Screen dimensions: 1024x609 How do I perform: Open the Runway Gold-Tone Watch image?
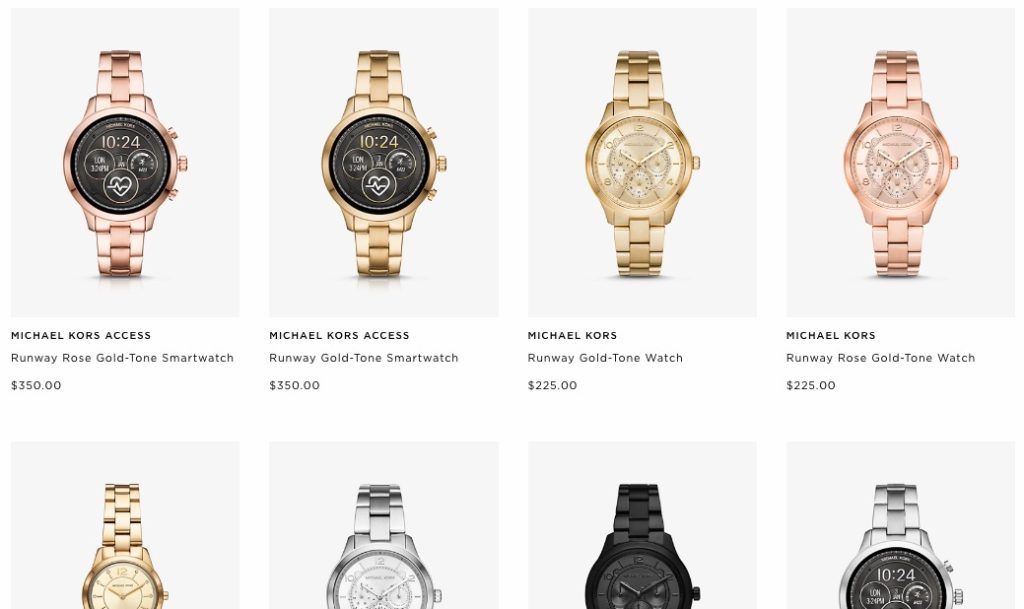pos(643,163)
